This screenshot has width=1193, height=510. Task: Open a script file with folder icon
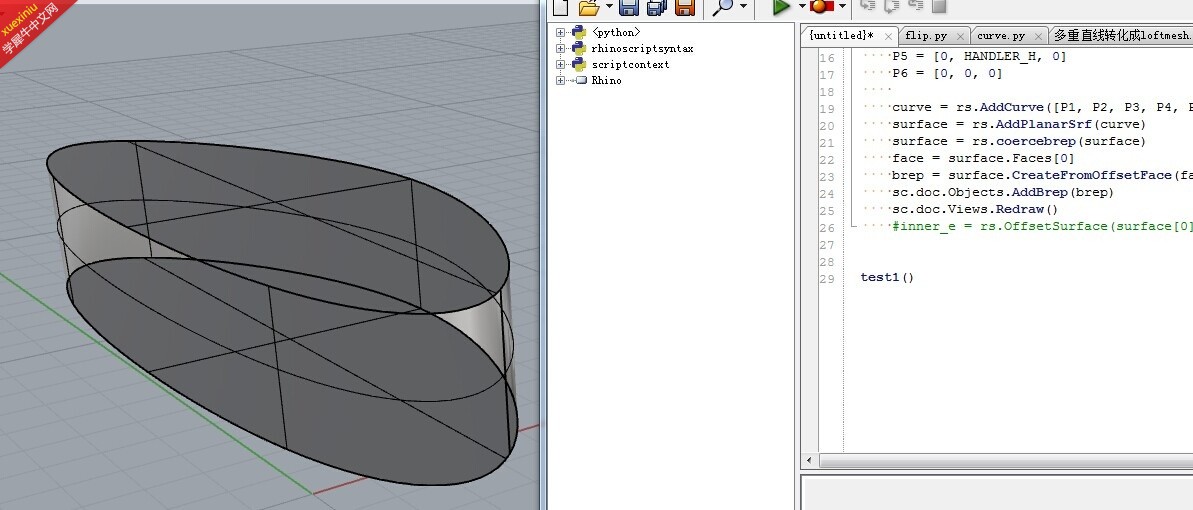click(x=588, y=7)
